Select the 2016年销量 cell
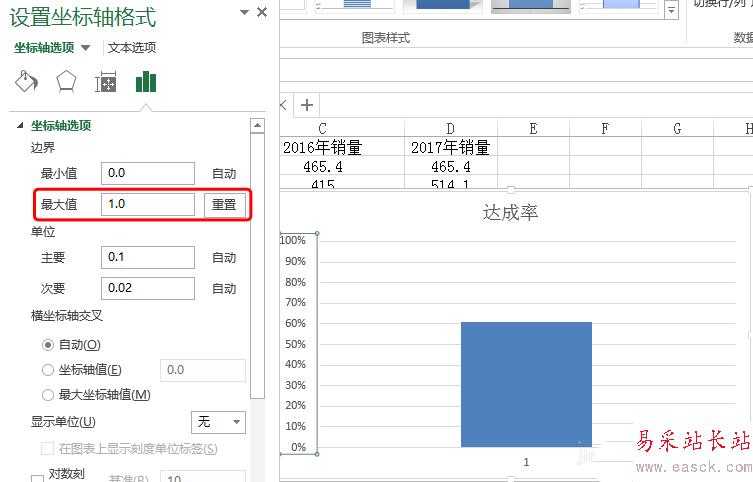The width and height of the screenshot is (753, 482). coord(342,147)
